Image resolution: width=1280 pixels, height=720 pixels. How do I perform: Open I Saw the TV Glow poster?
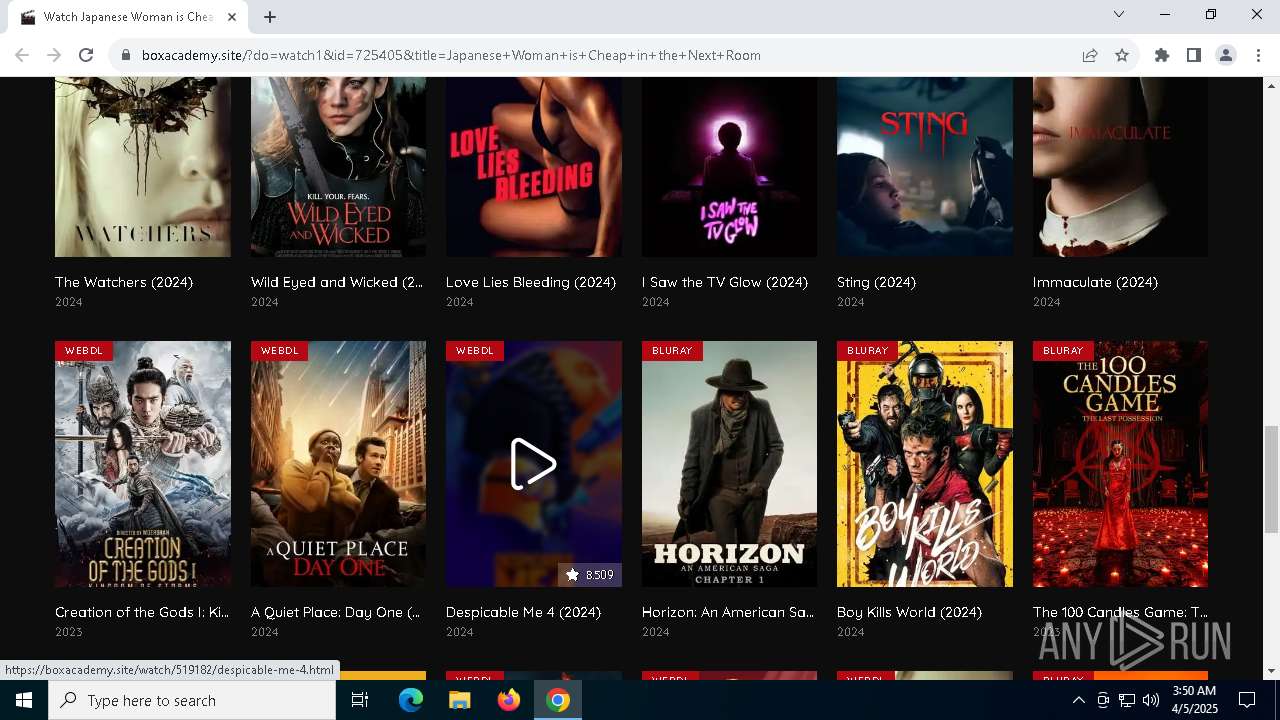pyautogui.click(x=729, y=167)
